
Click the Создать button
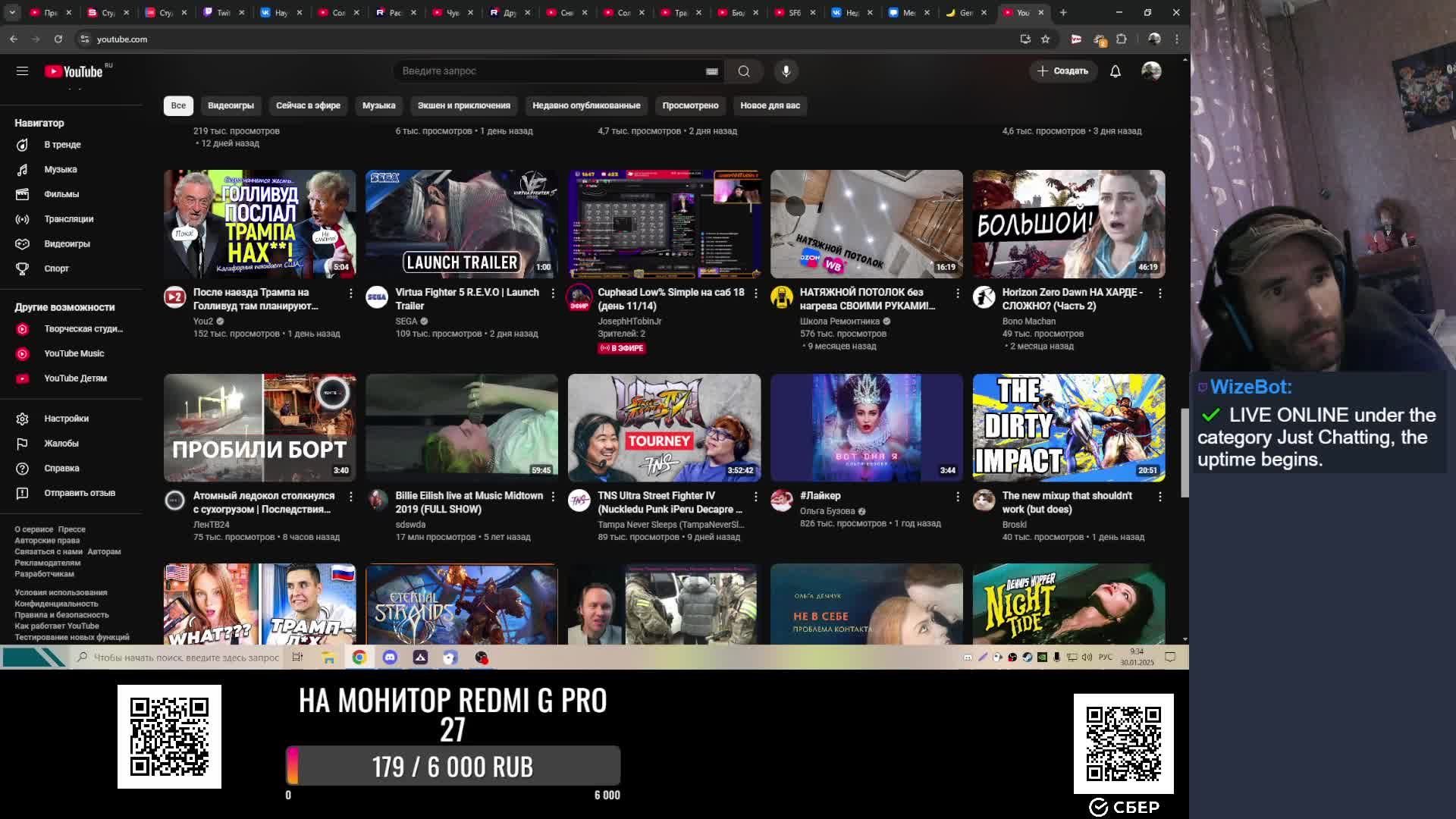pos(1062,71)
